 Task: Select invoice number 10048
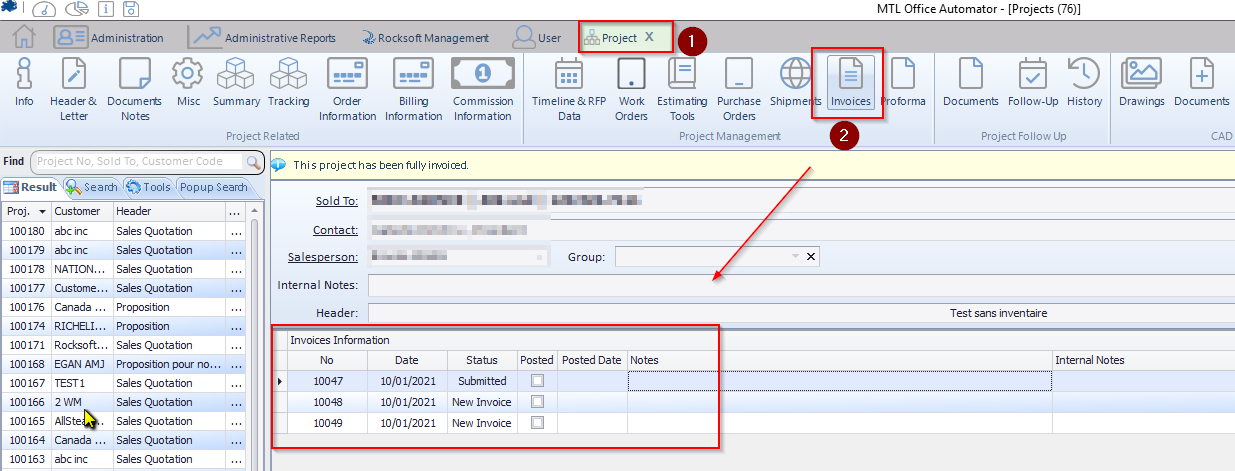[327, 401]
